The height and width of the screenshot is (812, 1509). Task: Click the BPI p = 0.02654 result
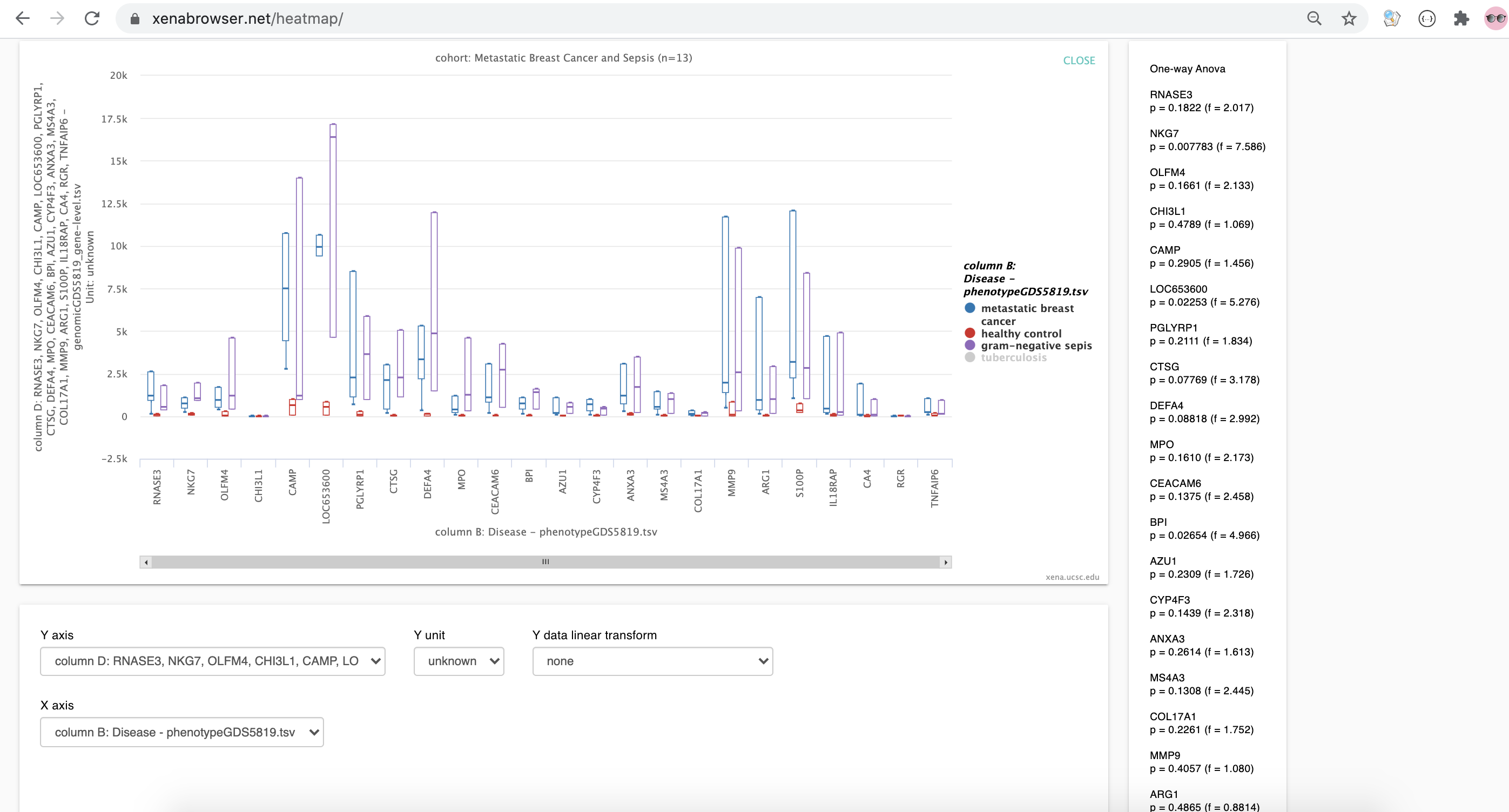(x=1204, y=529)
